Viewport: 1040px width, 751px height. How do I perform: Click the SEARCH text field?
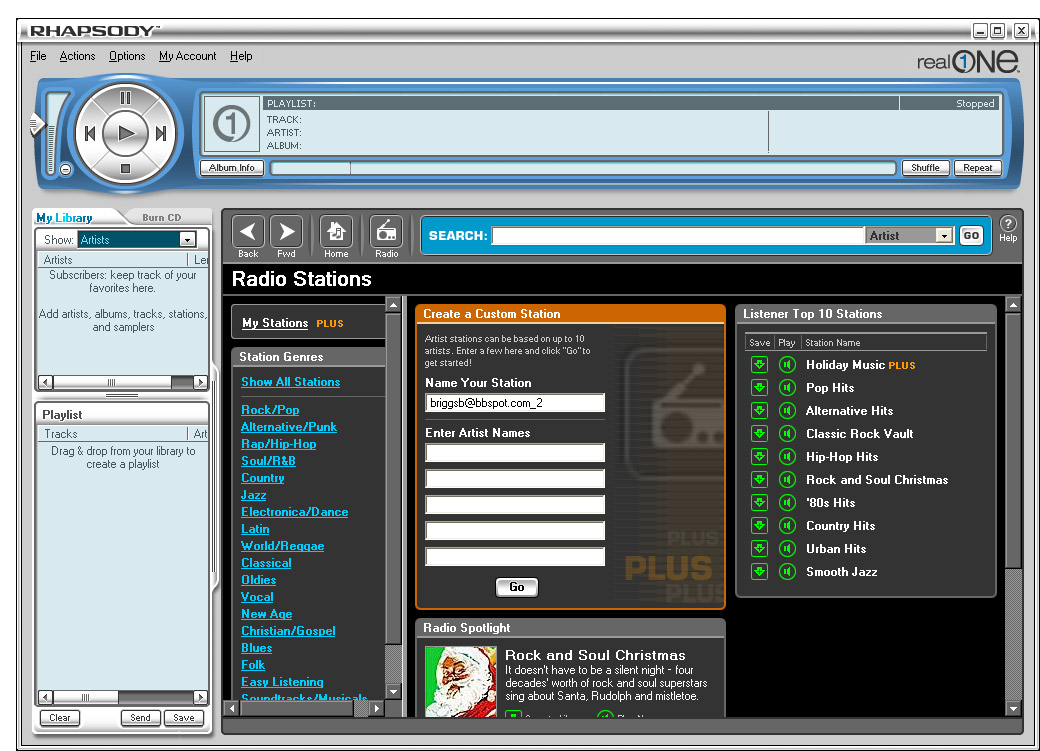coord(678,236)
